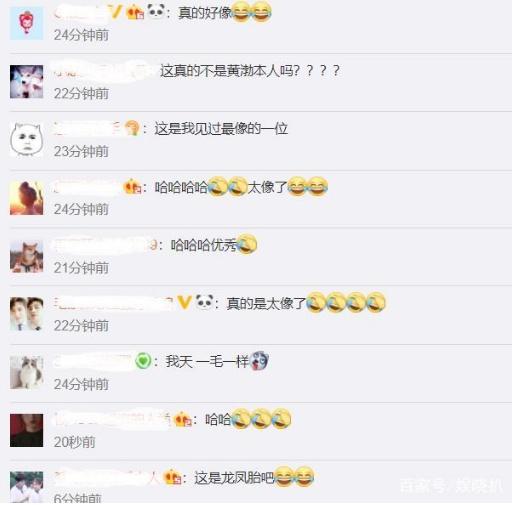Click the green heart badge before 我天一毛一样
This screenshot has height=505, width=512.
(x=143, y=361)
